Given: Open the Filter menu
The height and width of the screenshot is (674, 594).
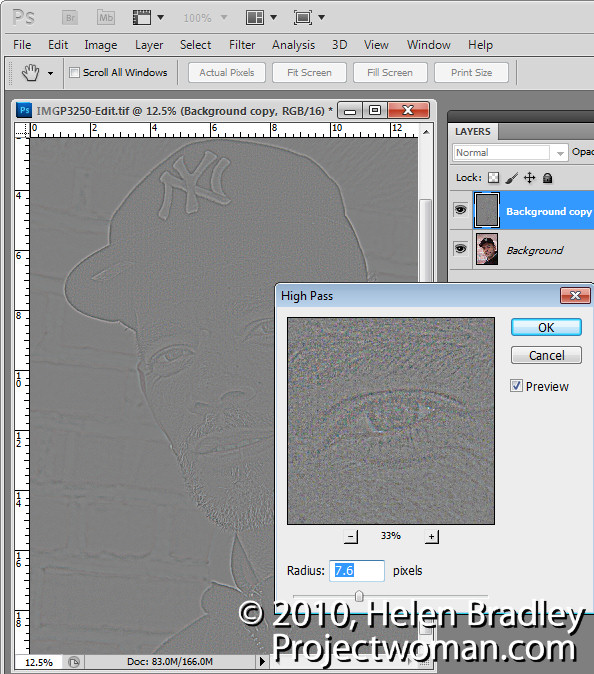Looking at the screenshot, I should point(242,45).
